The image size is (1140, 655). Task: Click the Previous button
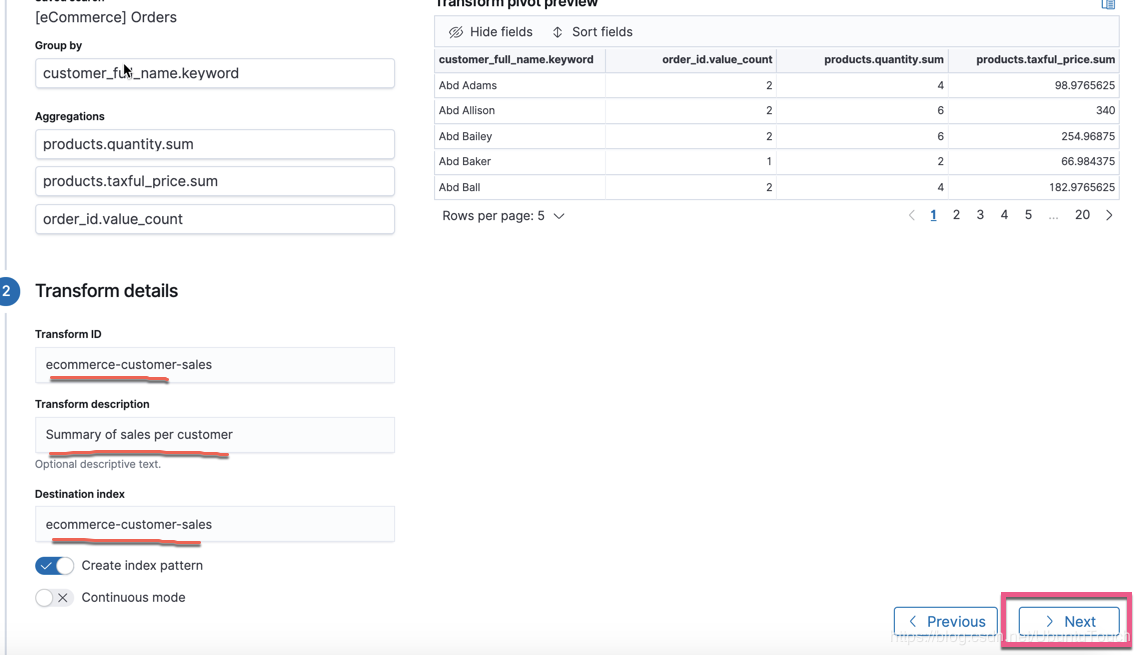point(946,622)
